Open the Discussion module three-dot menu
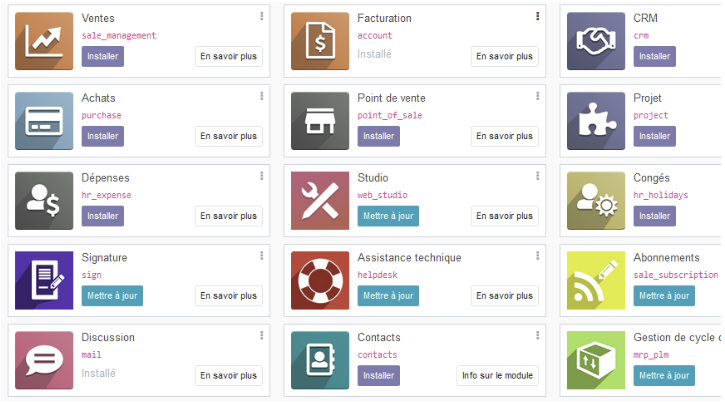The image size is (725, 403). (x=261, y=336)
